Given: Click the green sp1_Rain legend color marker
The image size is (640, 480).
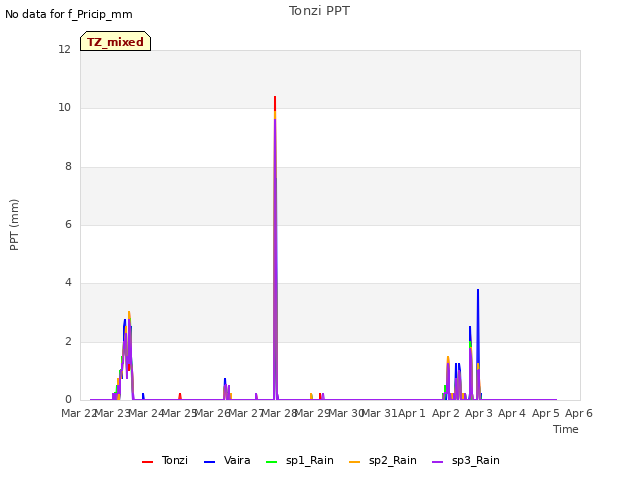Looking at the screenshot, I should (x=271, y=462).
